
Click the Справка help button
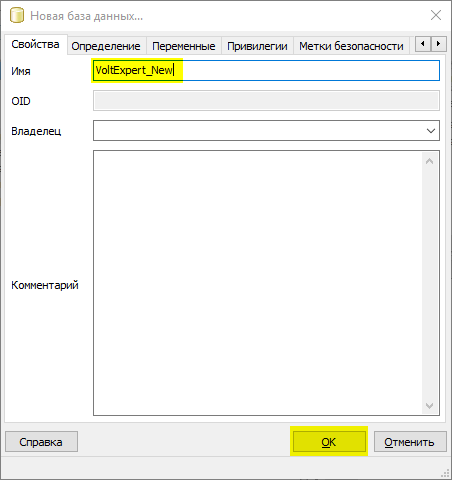point(41,442)
